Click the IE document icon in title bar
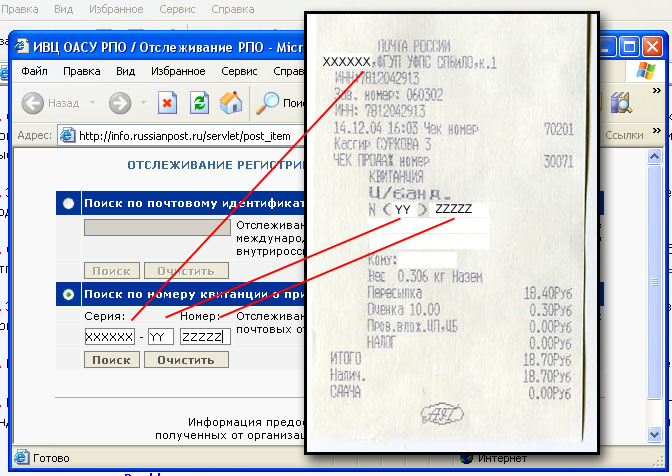The height and width of the screenshot is (476, 672). tap(22, 46)
